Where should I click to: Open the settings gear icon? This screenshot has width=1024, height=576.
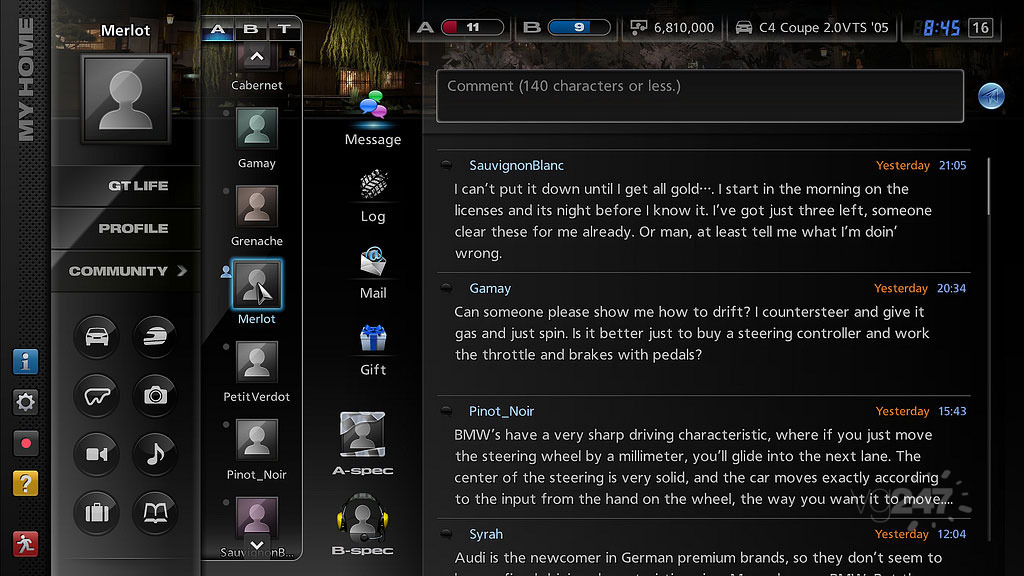click(25, 402)
